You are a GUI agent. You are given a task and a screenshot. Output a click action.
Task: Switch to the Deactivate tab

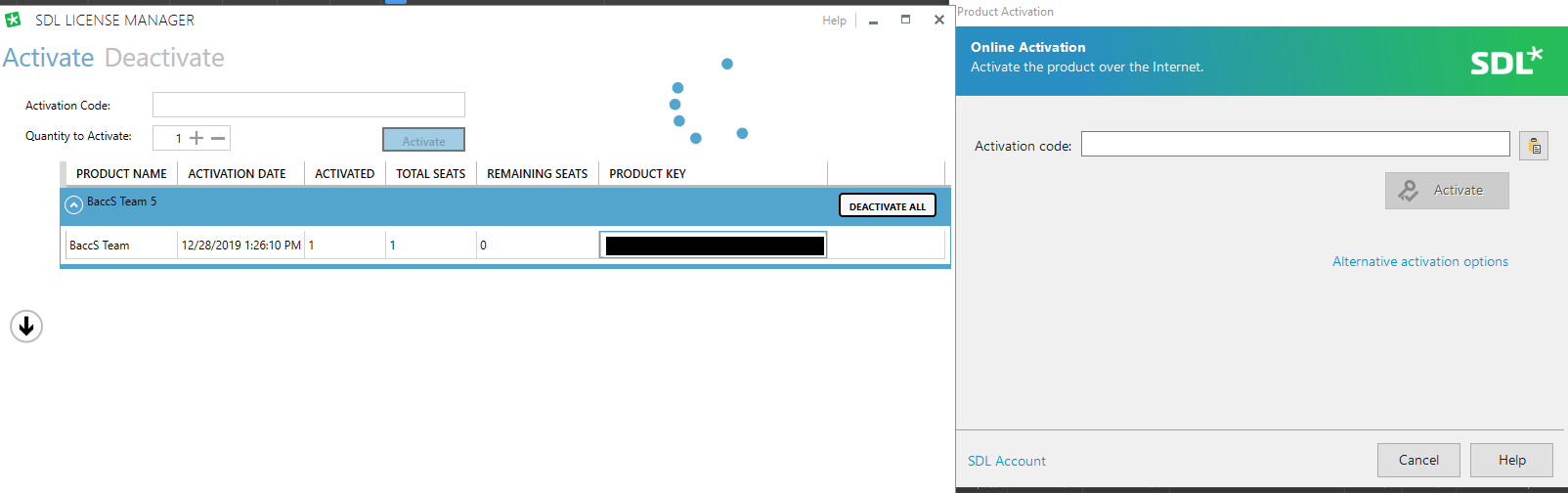(x=164, y=58)
